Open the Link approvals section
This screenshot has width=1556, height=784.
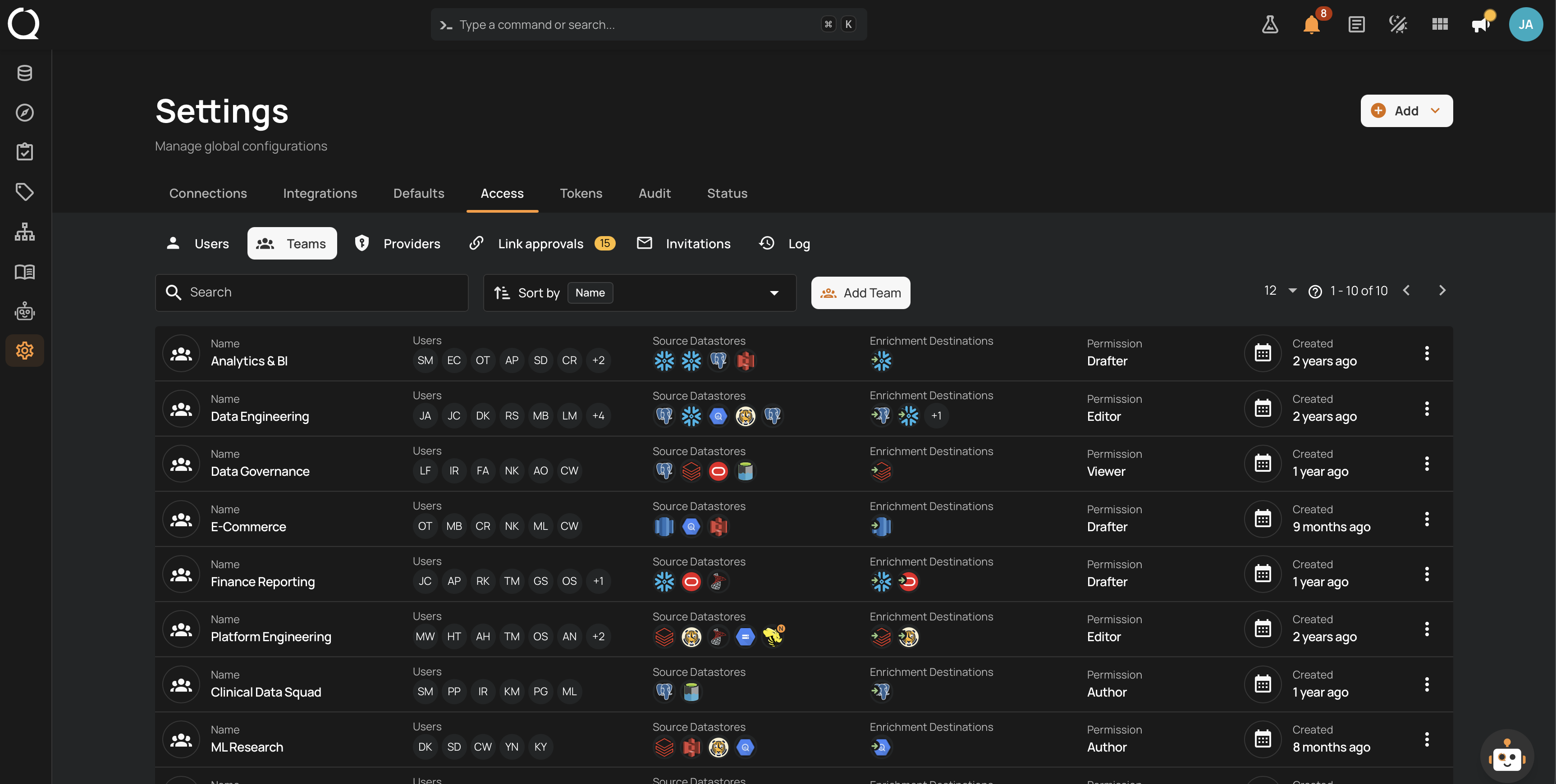[x=542, y=243]
